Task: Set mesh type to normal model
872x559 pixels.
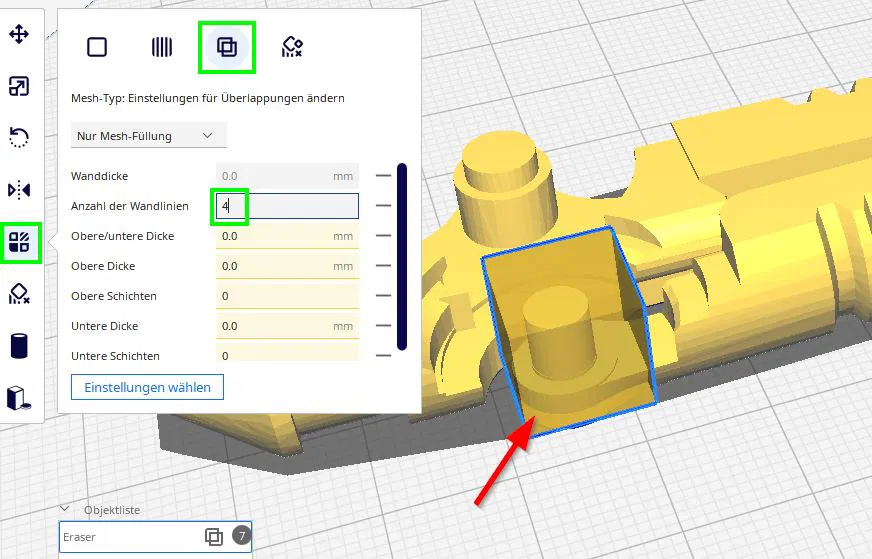Action: (x=97, y=47)
